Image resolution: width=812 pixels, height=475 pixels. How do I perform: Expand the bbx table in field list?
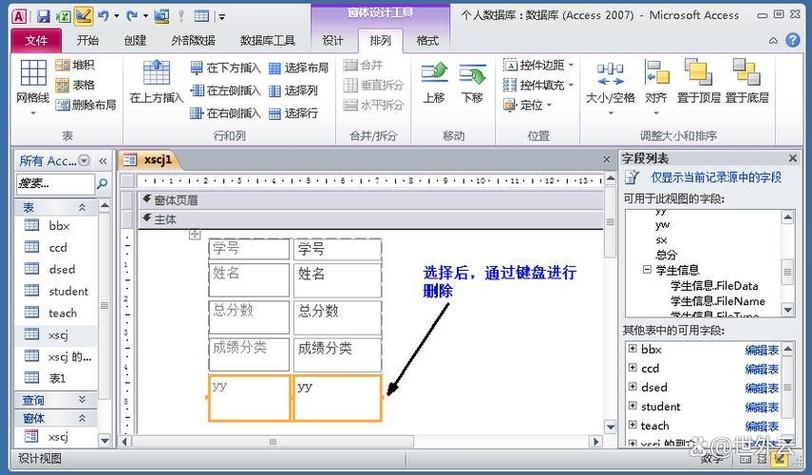[x=632, y=349]
